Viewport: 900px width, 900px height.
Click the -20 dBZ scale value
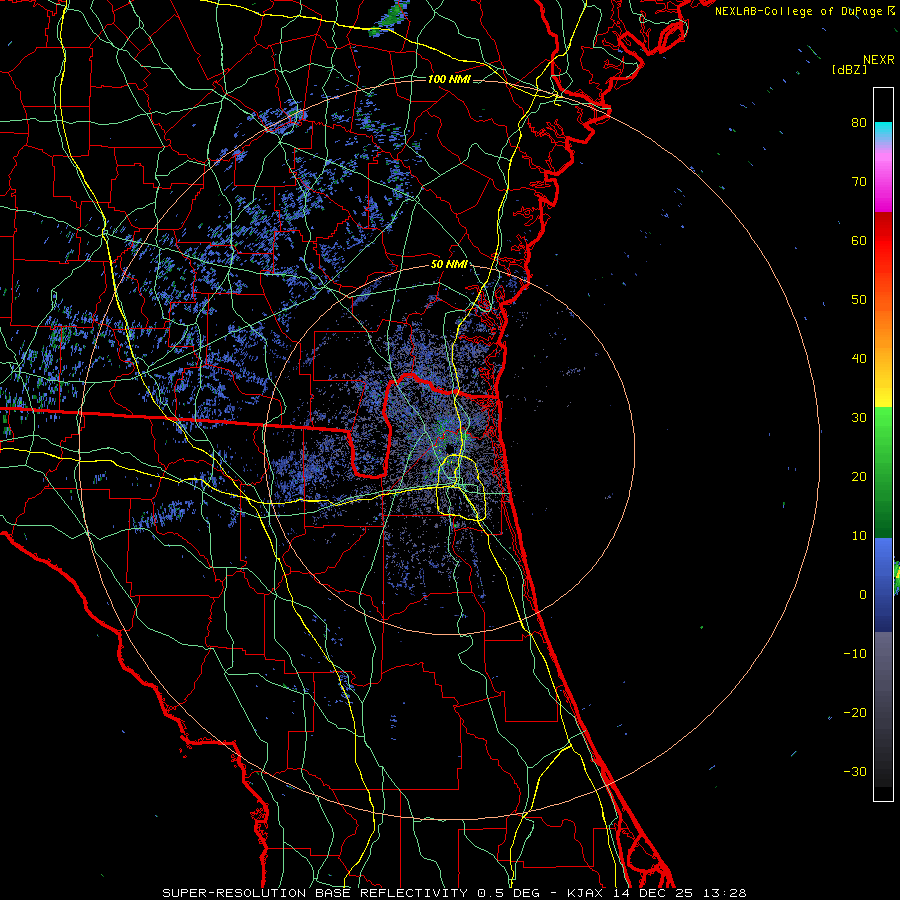[x=855, y=712]
